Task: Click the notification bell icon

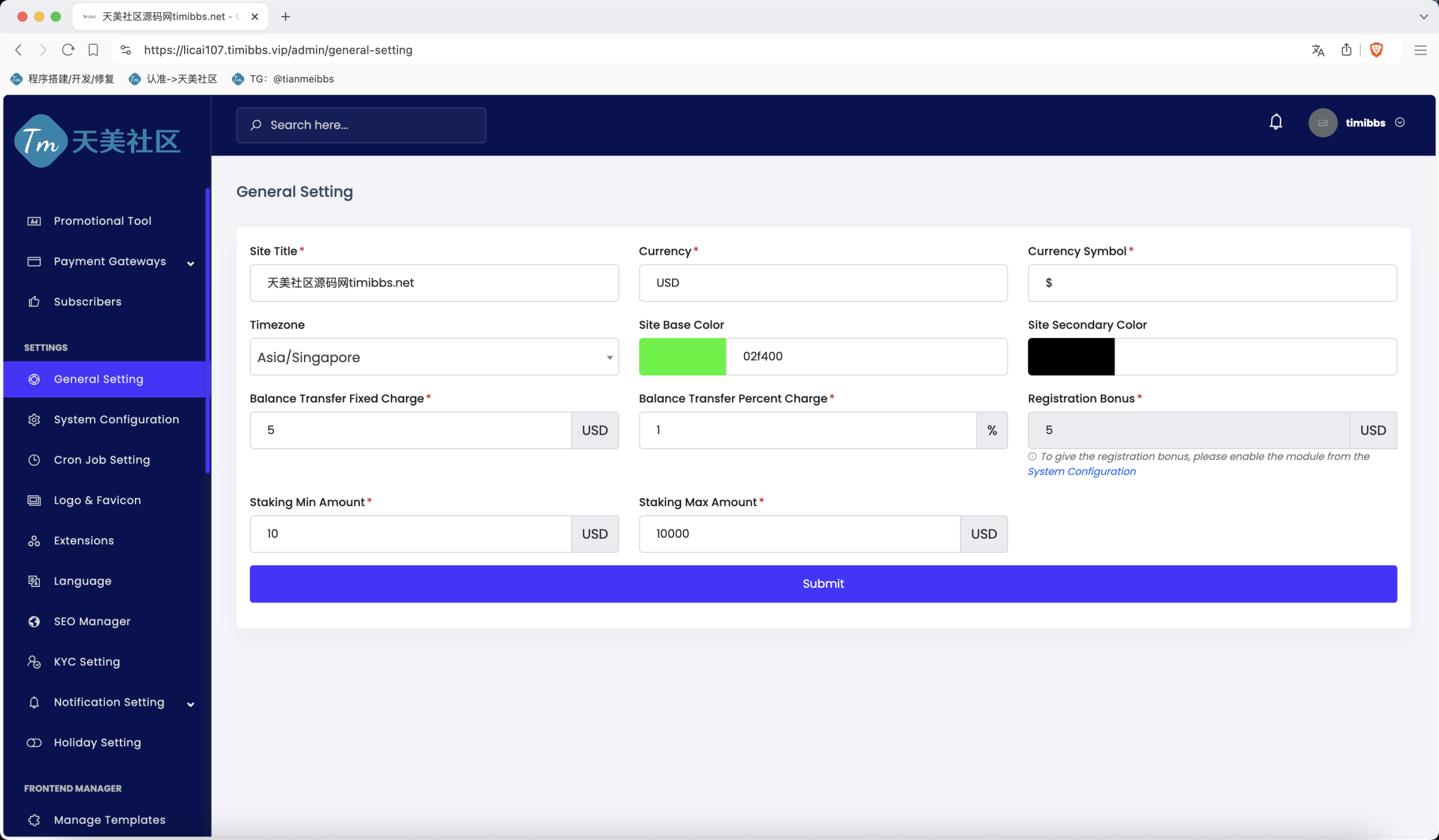Action: [1275, 122]
